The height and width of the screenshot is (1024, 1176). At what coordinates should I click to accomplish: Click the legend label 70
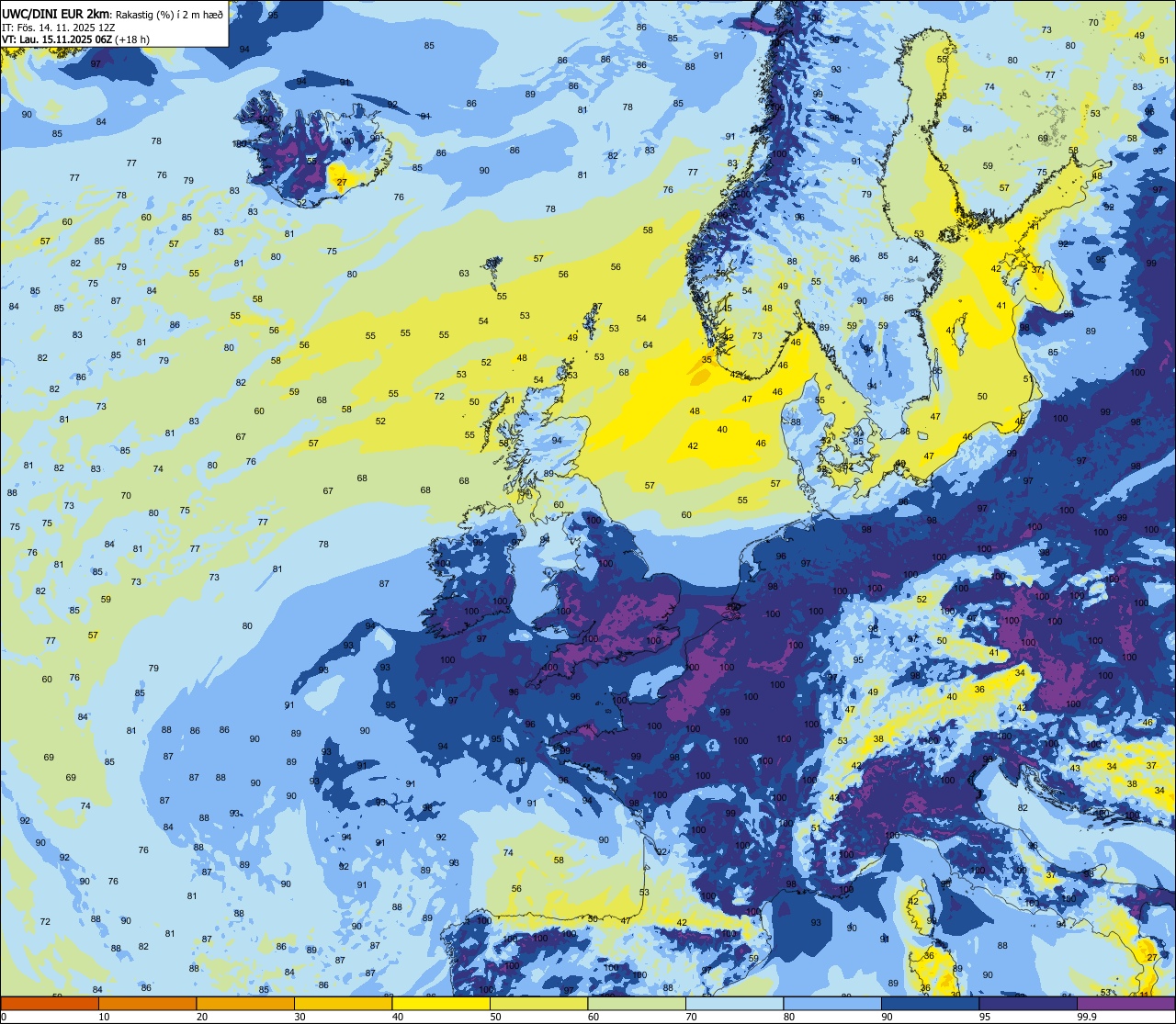pos(691,1017)
